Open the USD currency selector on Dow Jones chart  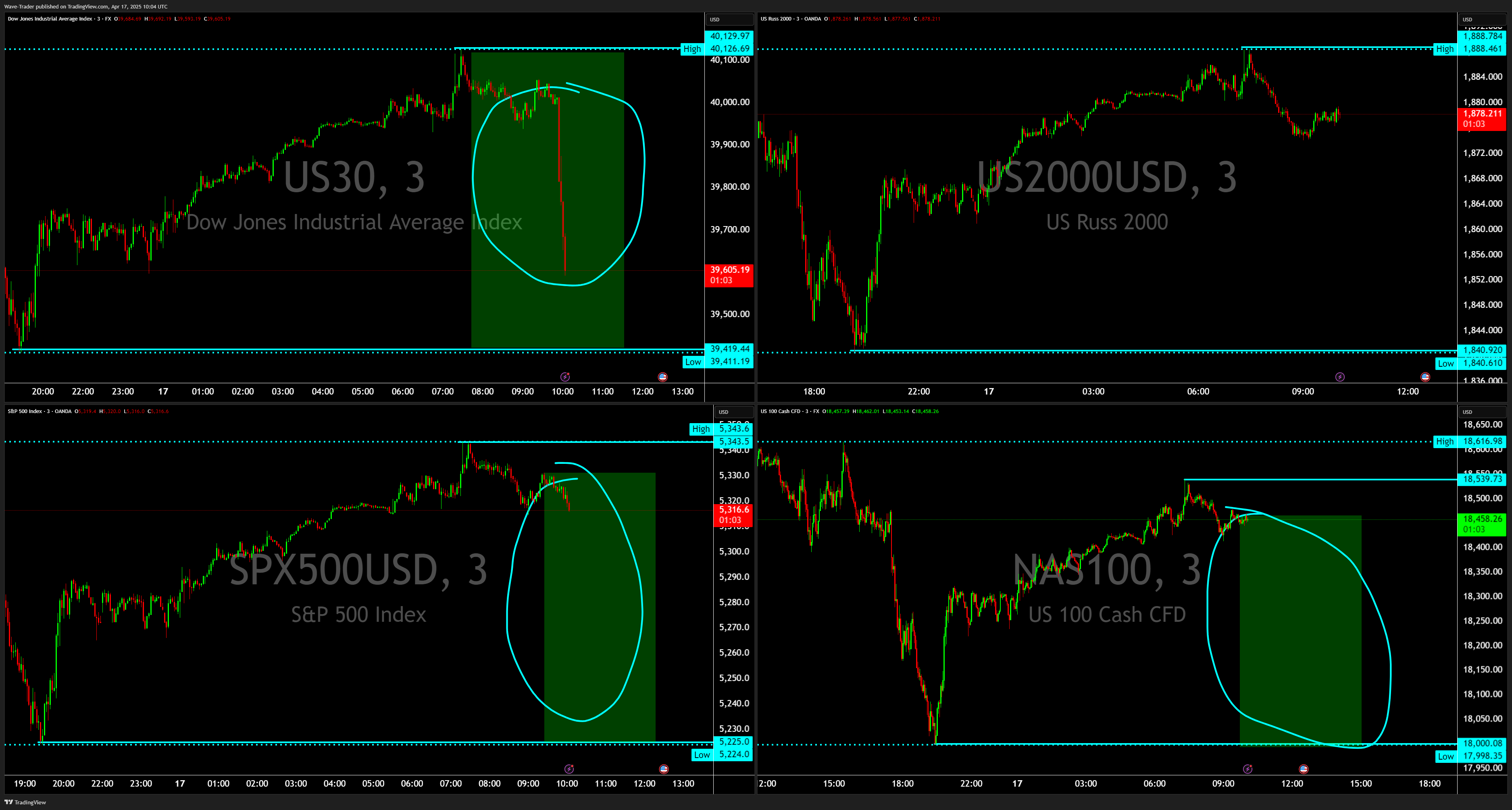[729, 19]
